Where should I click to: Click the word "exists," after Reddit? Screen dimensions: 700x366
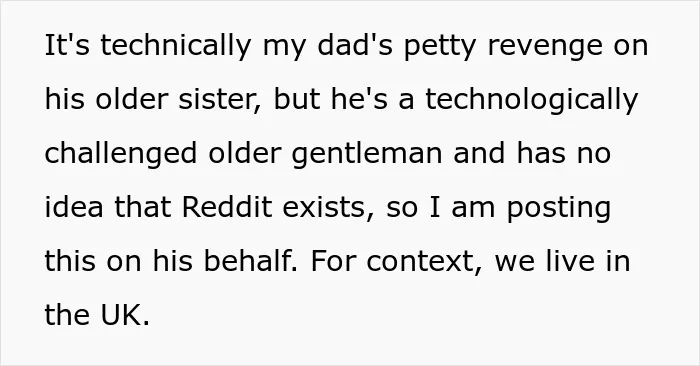[x=328, y=208]
